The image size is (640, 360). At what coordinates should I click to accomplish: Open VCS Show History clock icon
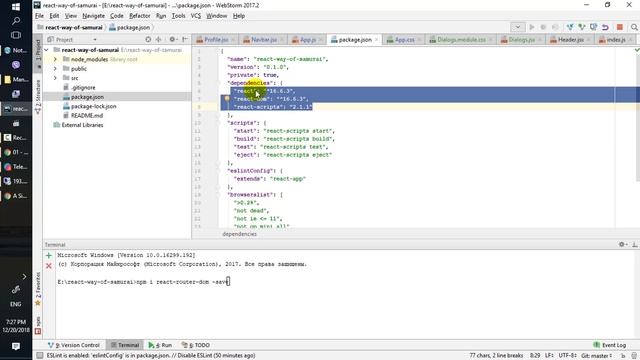[x=593, y=27]
